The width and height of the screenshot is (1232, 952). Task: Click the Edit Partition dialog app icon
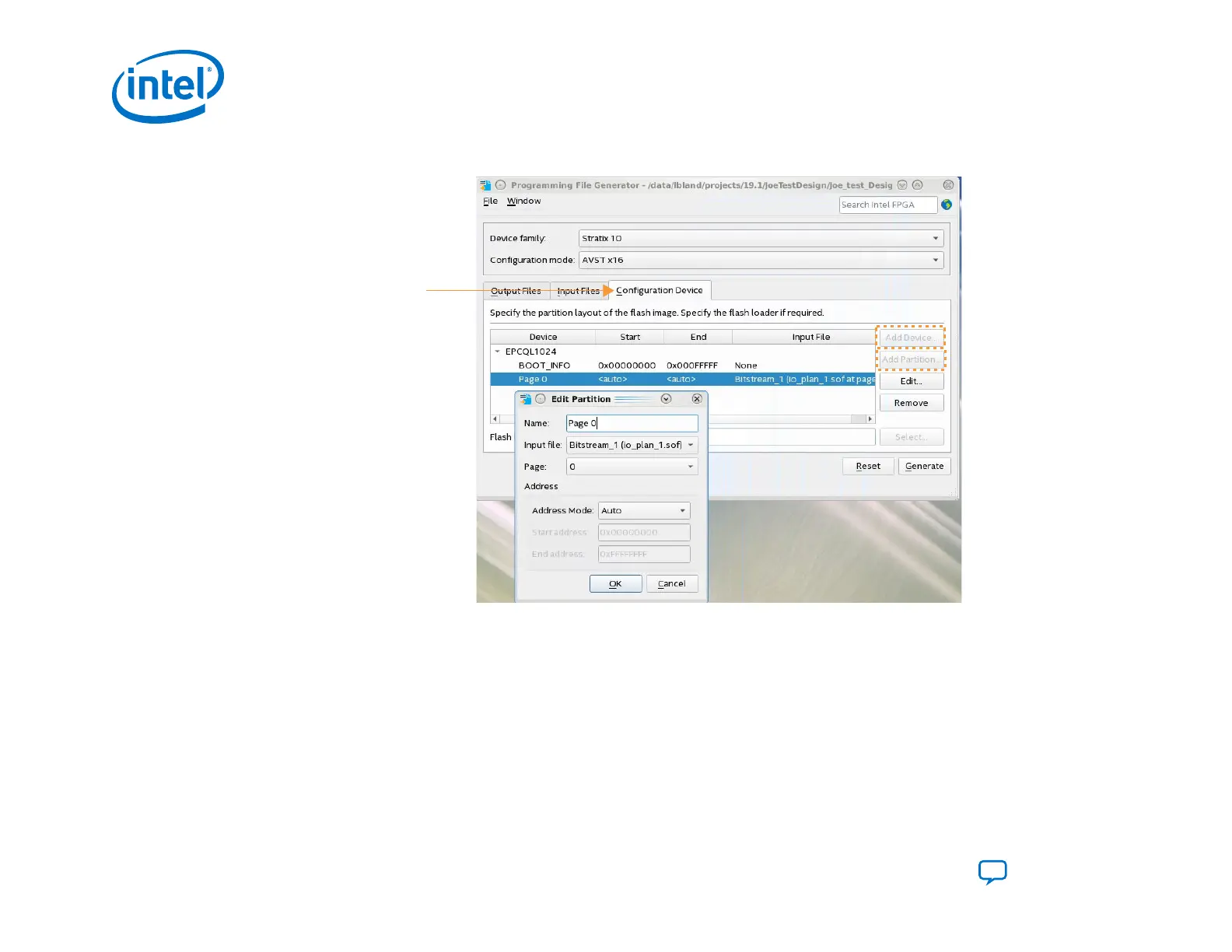click(526, 399)
